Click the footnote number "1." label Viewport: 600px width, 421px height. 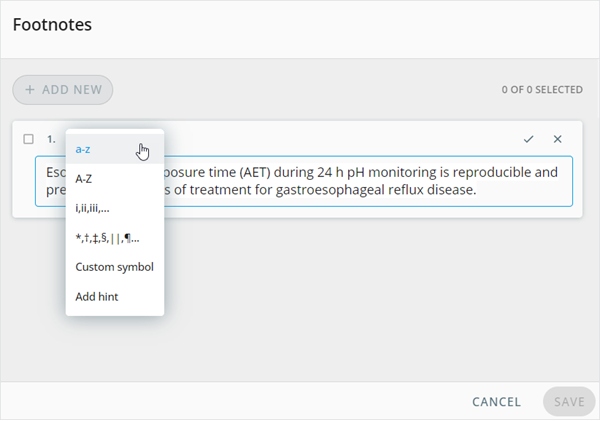tap(51, 139)
